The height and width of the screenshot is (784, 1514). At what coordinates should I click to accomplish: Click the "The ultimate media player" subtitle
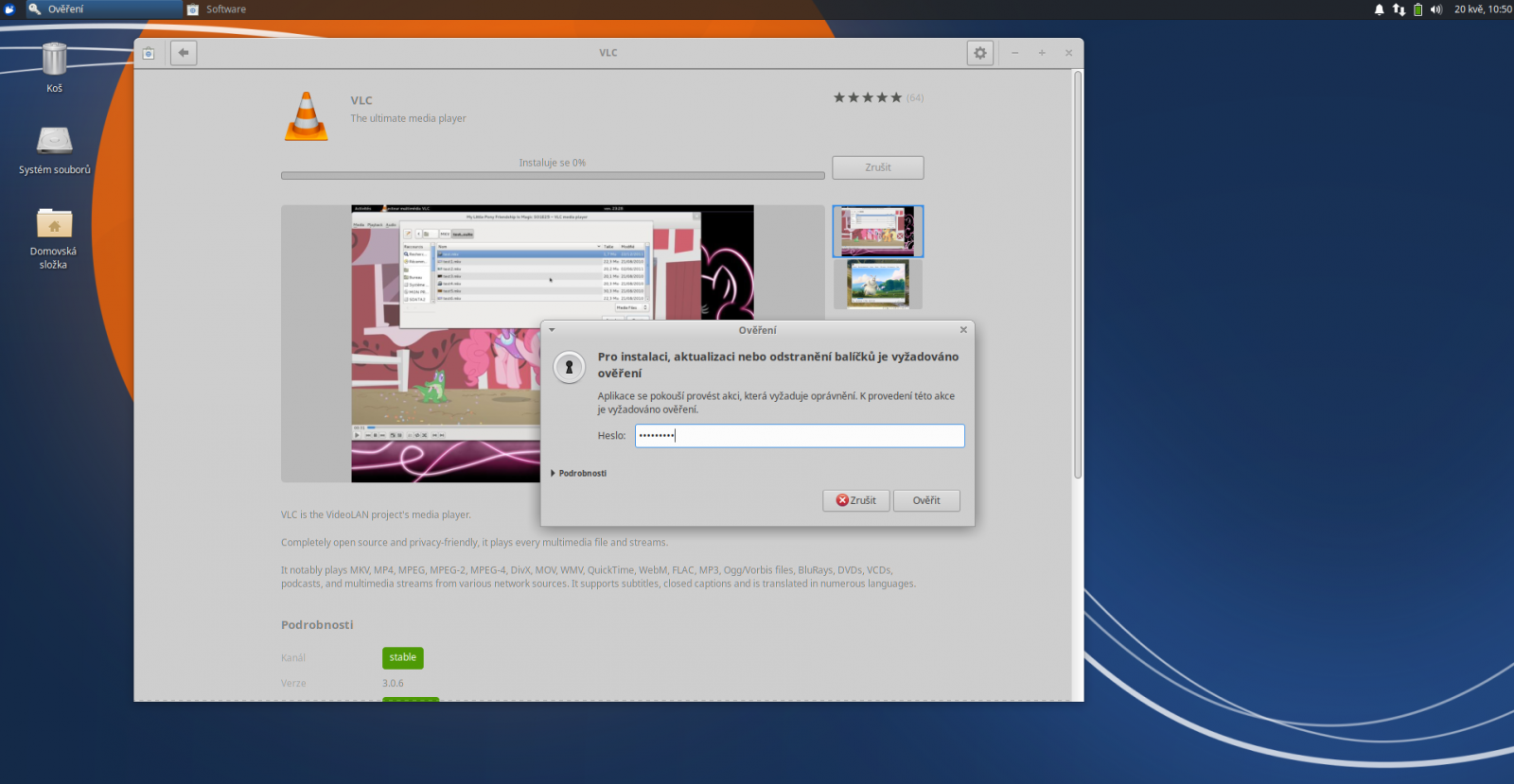[x=408, y=118]
